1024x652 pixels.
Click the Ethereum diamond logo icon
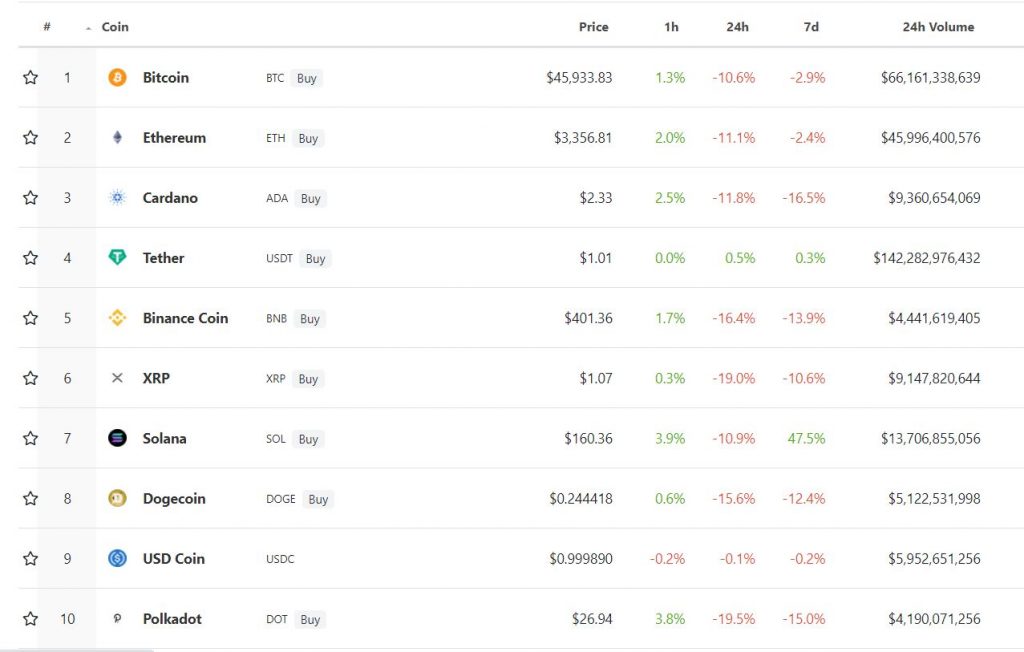click(x=118, y=138)
